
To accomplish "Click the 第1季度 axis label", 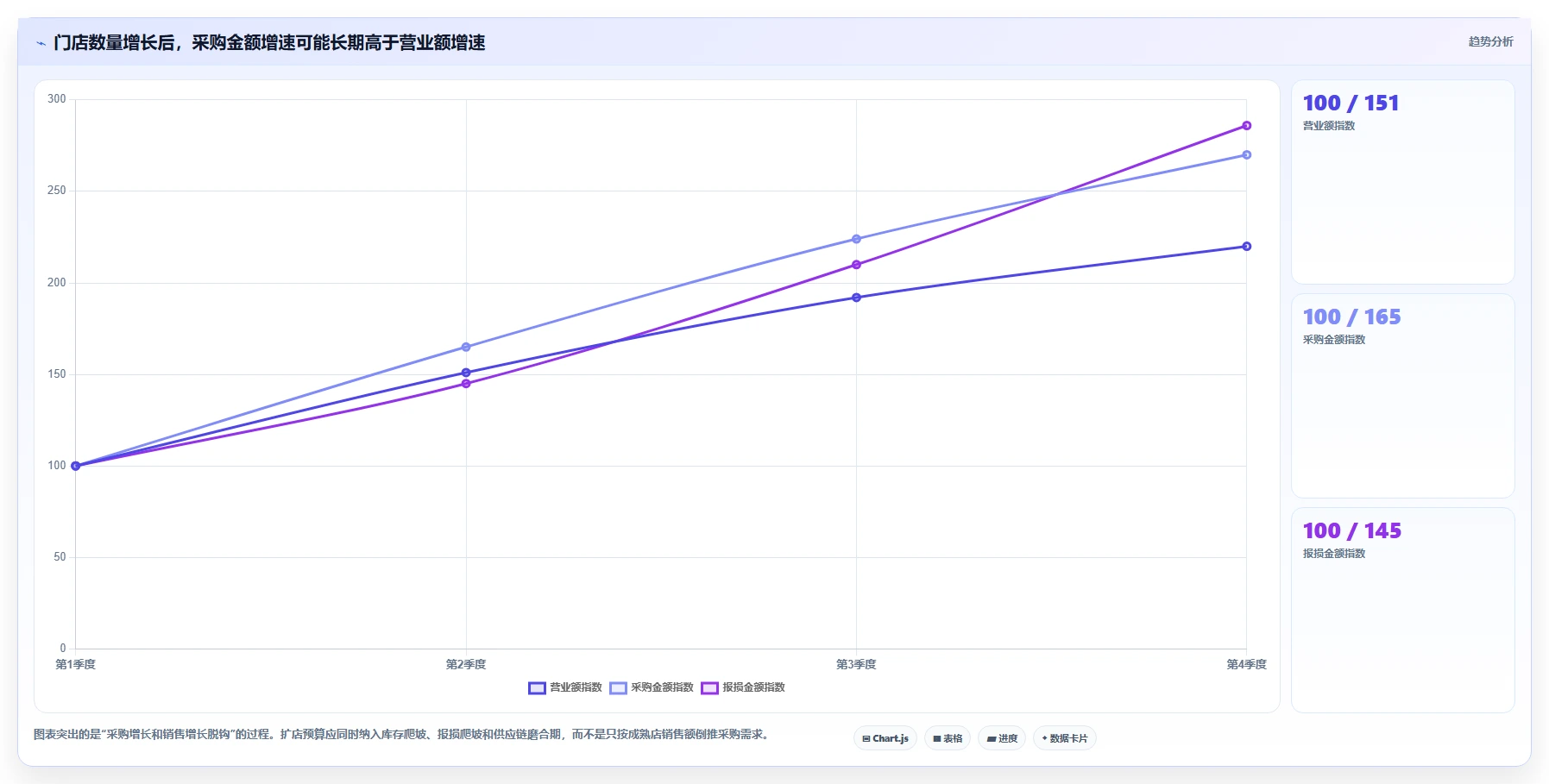I will pos(76,665).
